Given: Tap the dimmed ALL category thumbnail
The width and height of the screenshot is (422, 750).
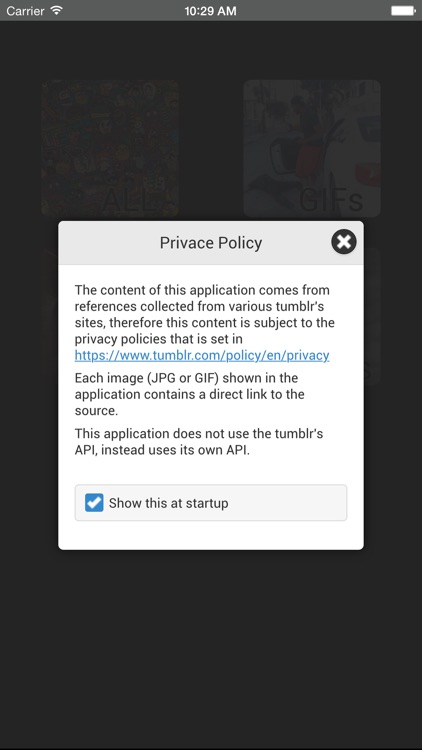Looking at the screenshot, I should [x=110, y=148].
